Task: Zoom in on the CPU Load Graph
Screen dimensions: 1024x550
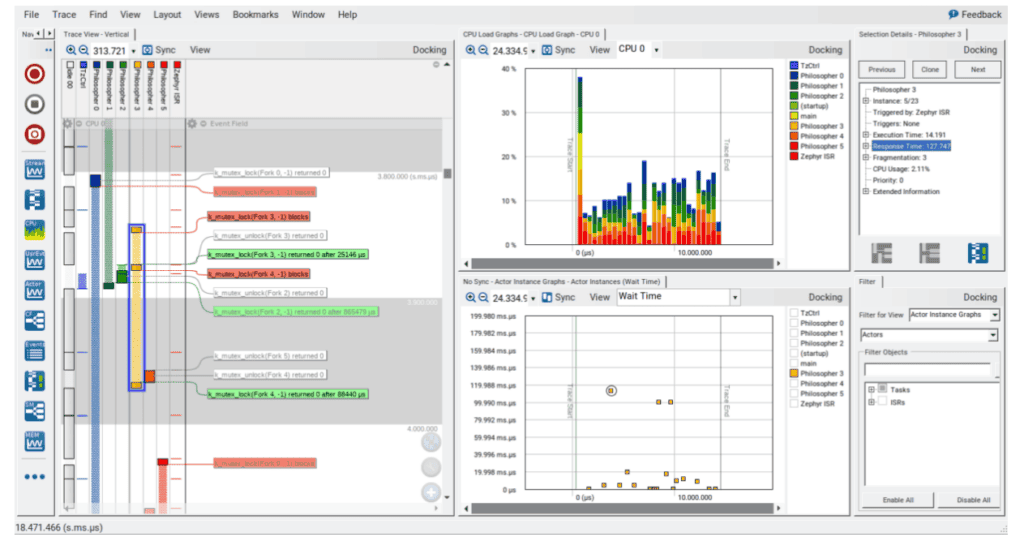Action: tap(470, 50)
